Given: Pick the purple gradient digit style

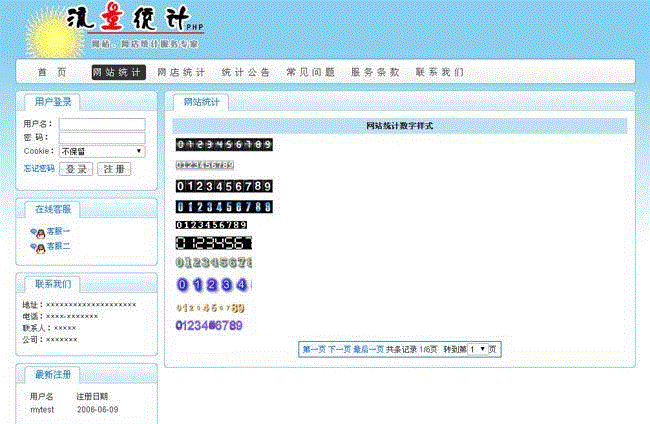Looking at the screenshot, I should pyautogui.click(x=209, y=326).
